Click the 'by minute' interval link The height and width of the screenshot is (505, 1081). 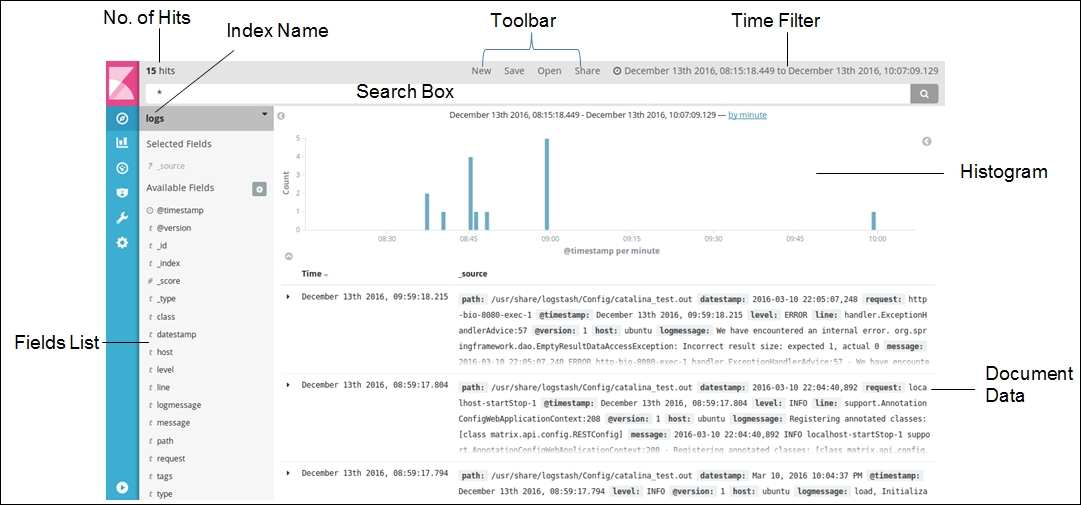[747, 115]
